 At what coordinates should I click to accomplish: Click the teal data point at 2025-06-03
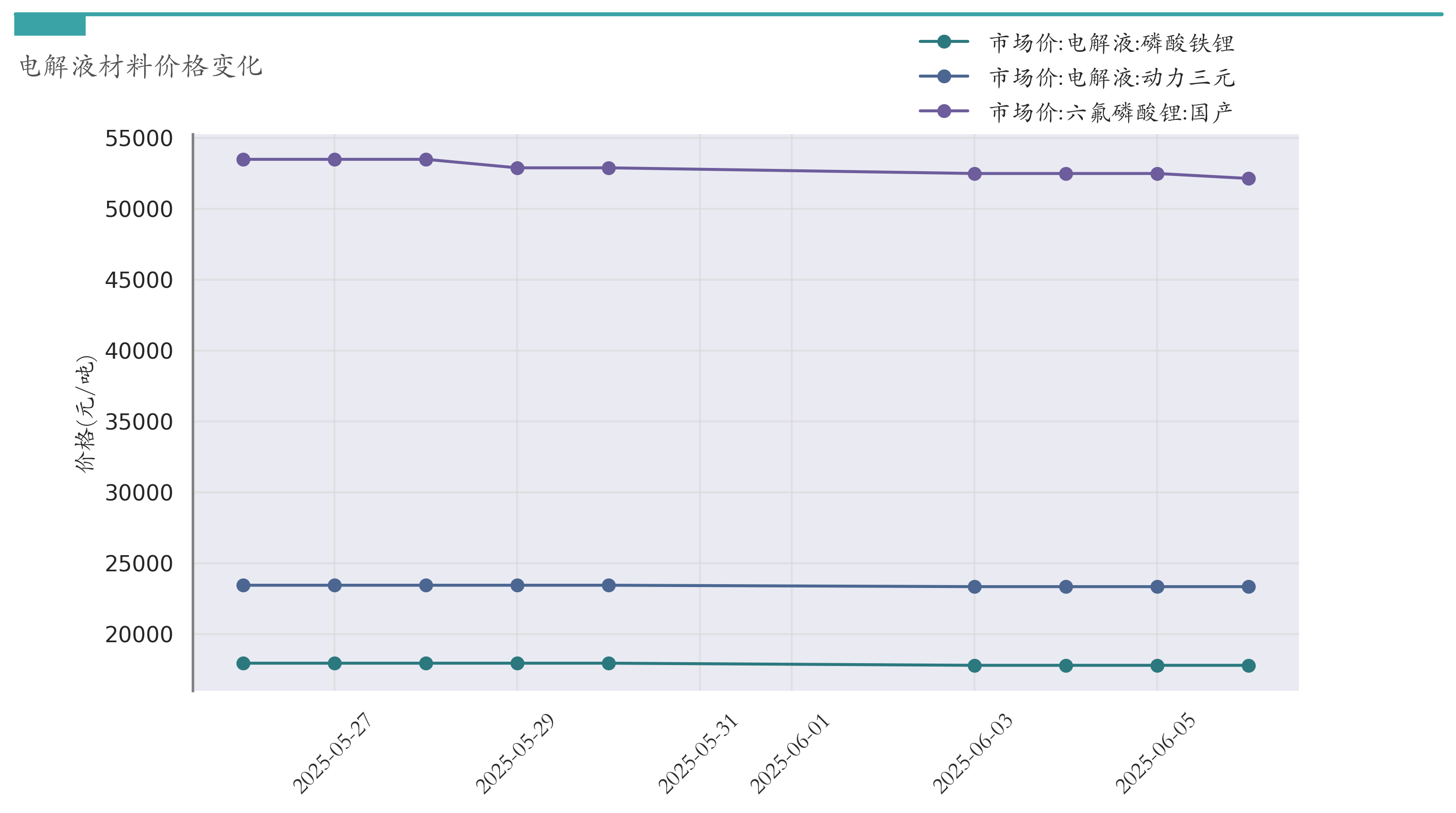click(x=974, y=666)
